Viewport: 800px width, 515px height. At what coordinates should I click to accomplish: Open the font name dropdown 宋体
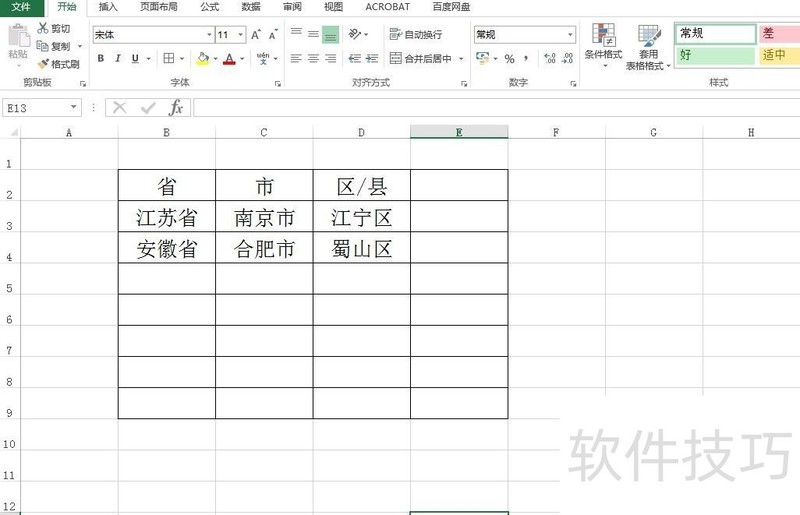(209, 35)
